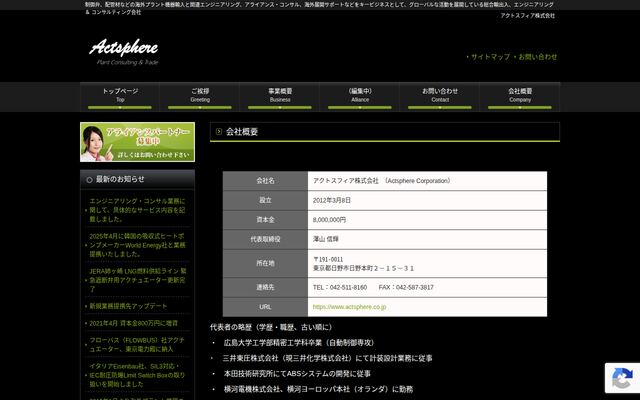Click the FAX:042-587-3817 text

point(406,288)
